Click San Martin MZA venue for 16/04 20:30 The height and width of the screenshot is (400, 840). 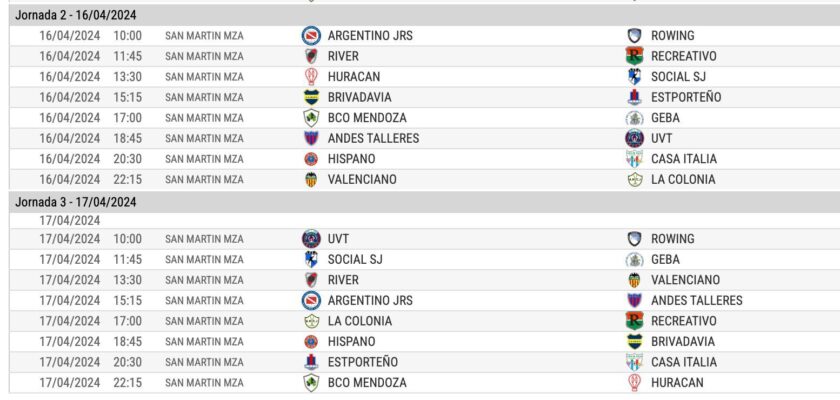[204, 158]
